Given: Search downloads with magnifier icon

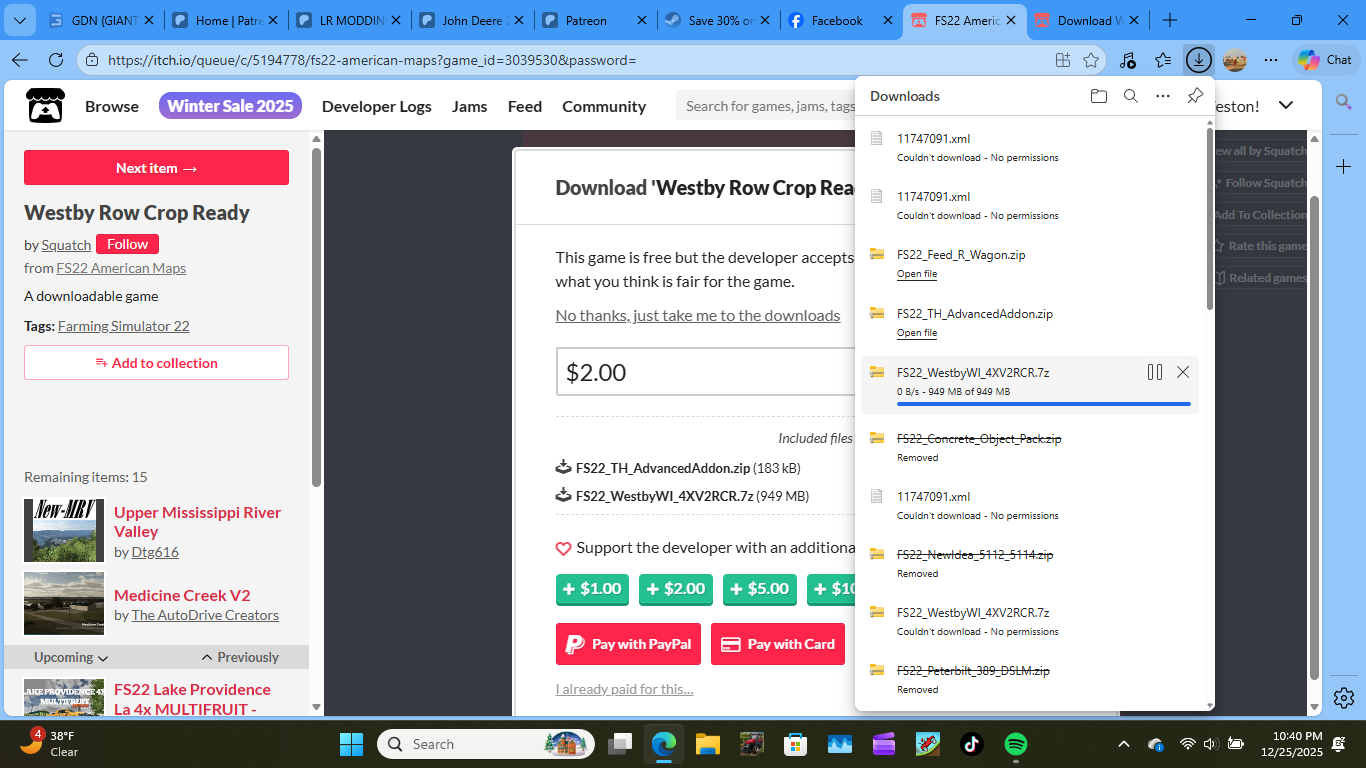Looking at the screenshot, I should click(x=1131, y=96).
